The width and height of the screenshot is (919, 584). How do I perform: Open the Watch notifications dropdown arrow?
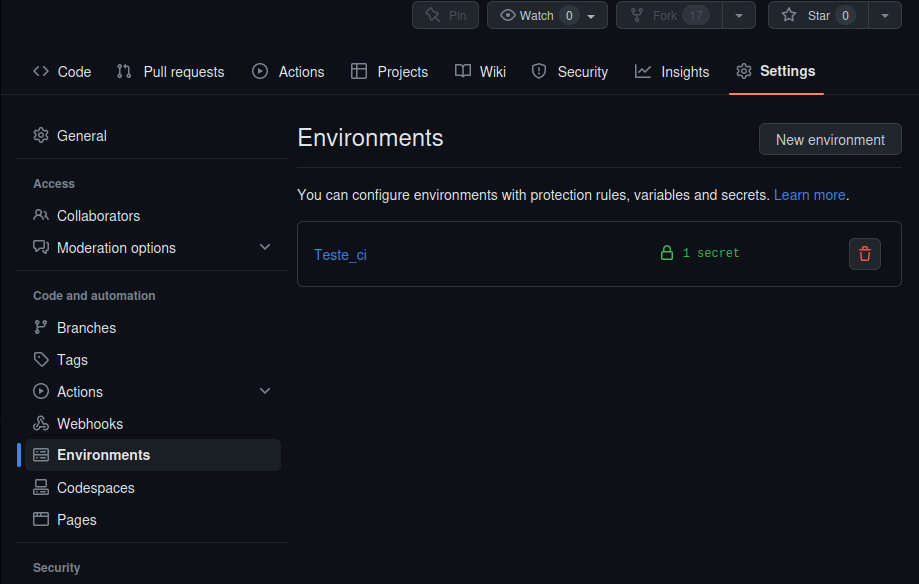click(x=591, y=16)
